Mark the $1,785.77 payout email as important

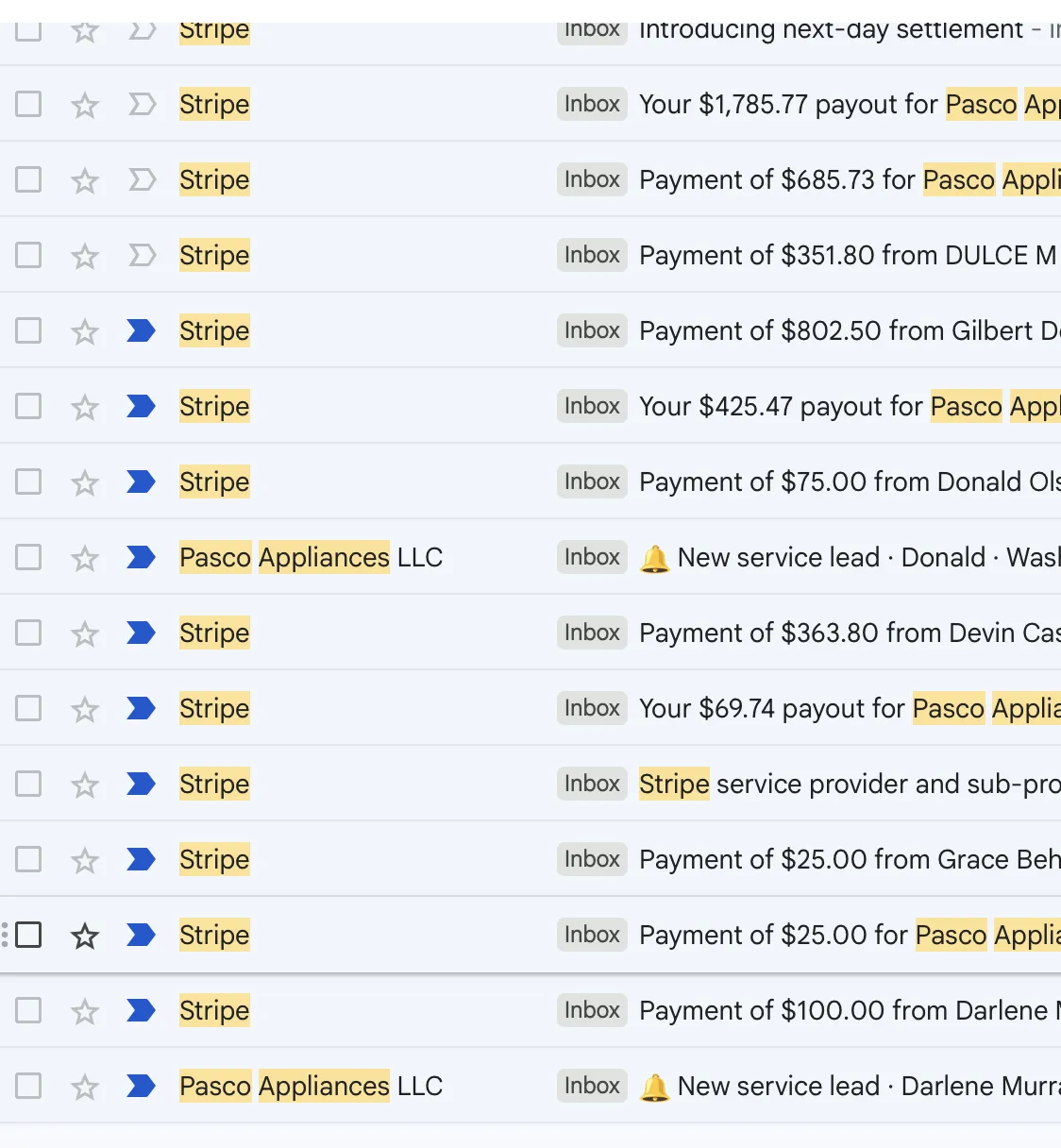(142, 104)
